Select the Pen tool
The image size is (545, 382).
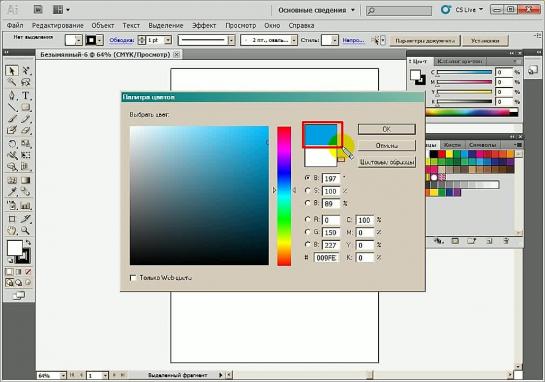[12, 95]
